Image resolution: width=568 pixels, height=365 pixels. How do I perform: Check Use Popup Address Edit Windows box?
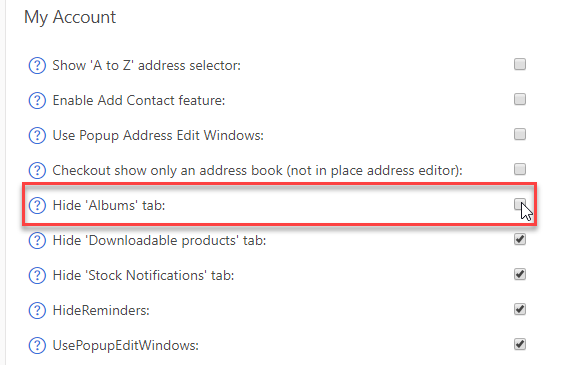[x=520, y=134]
